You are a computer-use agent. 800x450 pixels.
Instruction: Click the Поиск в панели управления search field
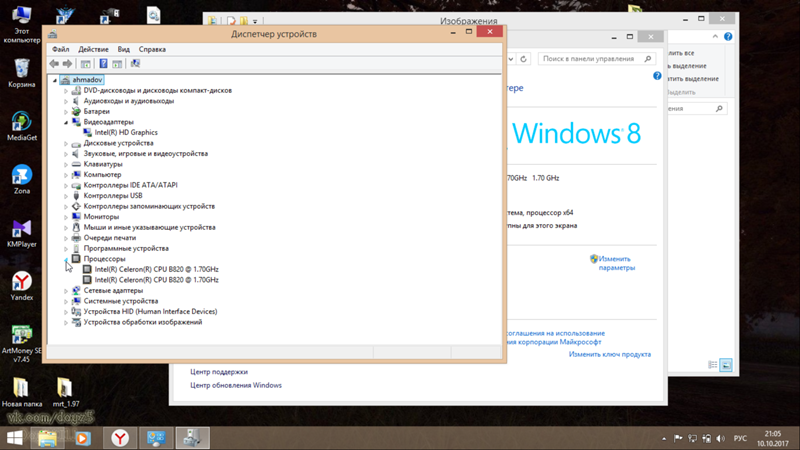[x=596, y=59]
